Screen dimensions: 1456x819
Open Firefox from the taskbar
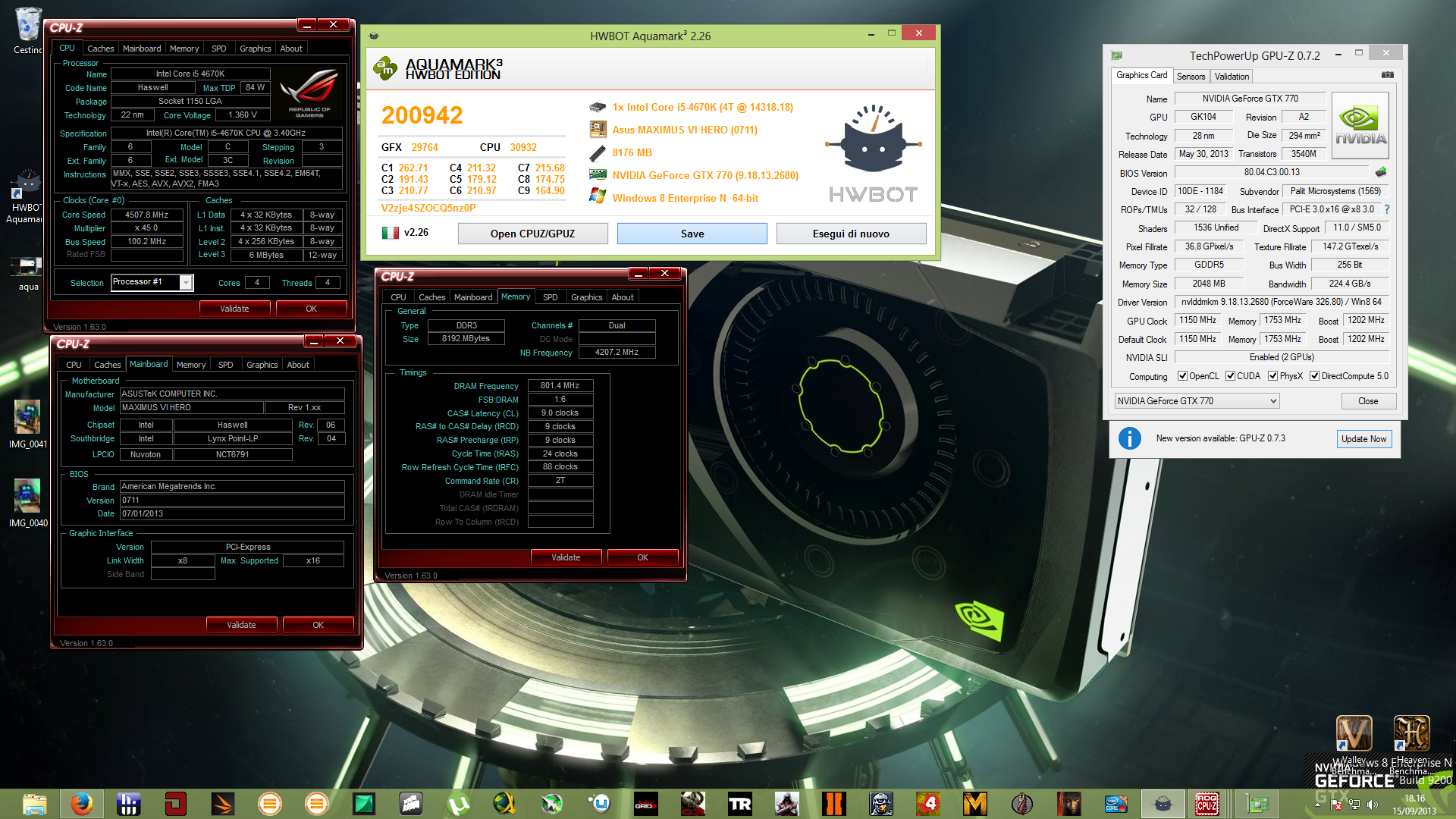(x=81, y=804)
